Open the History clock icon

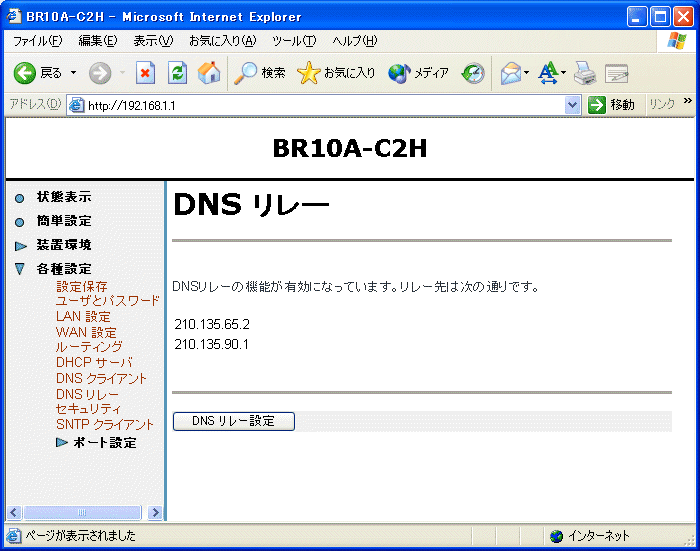(473, 73)
